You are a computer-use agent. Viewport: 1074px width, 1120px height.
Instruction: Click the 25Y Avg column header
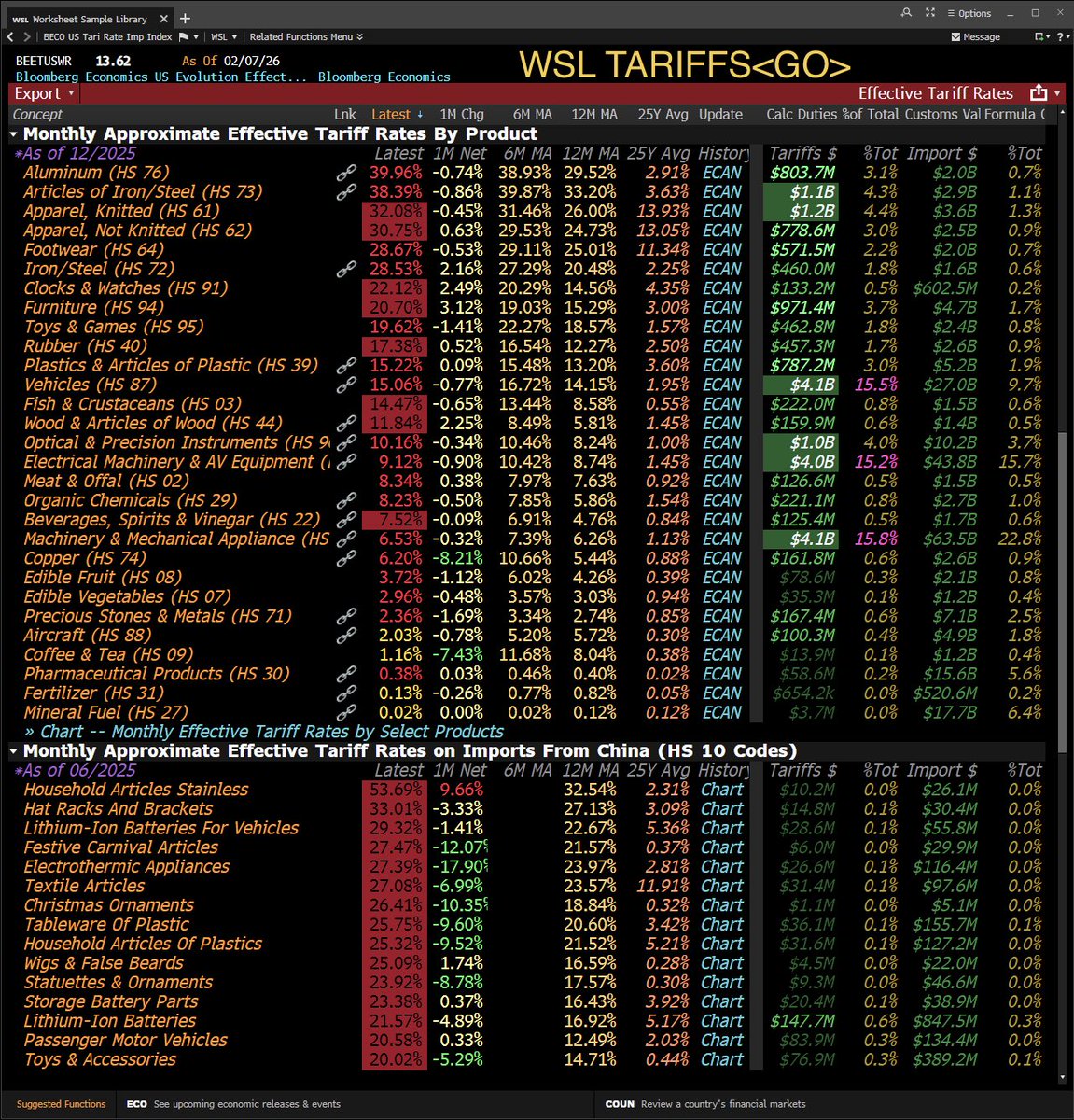(663, 114)
